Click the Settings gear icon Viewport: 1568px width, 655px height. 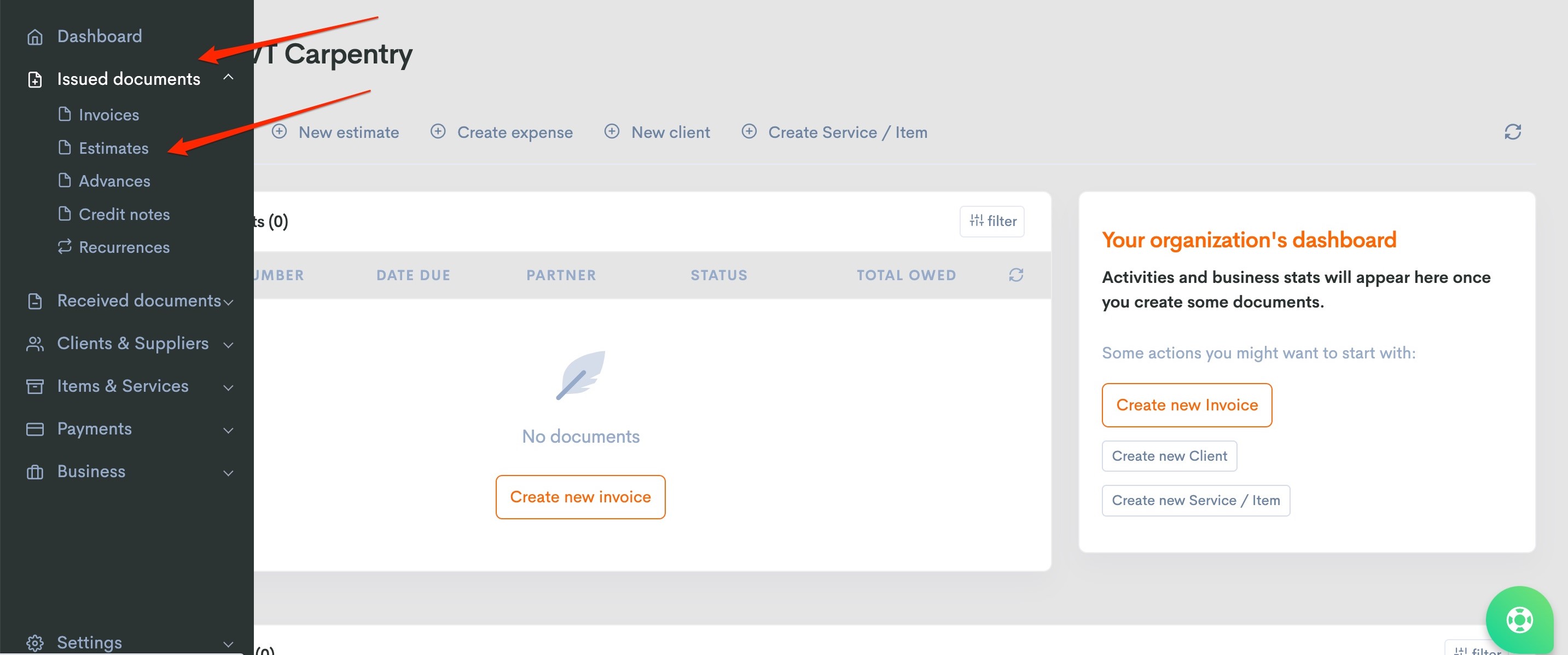pos(34,643)
